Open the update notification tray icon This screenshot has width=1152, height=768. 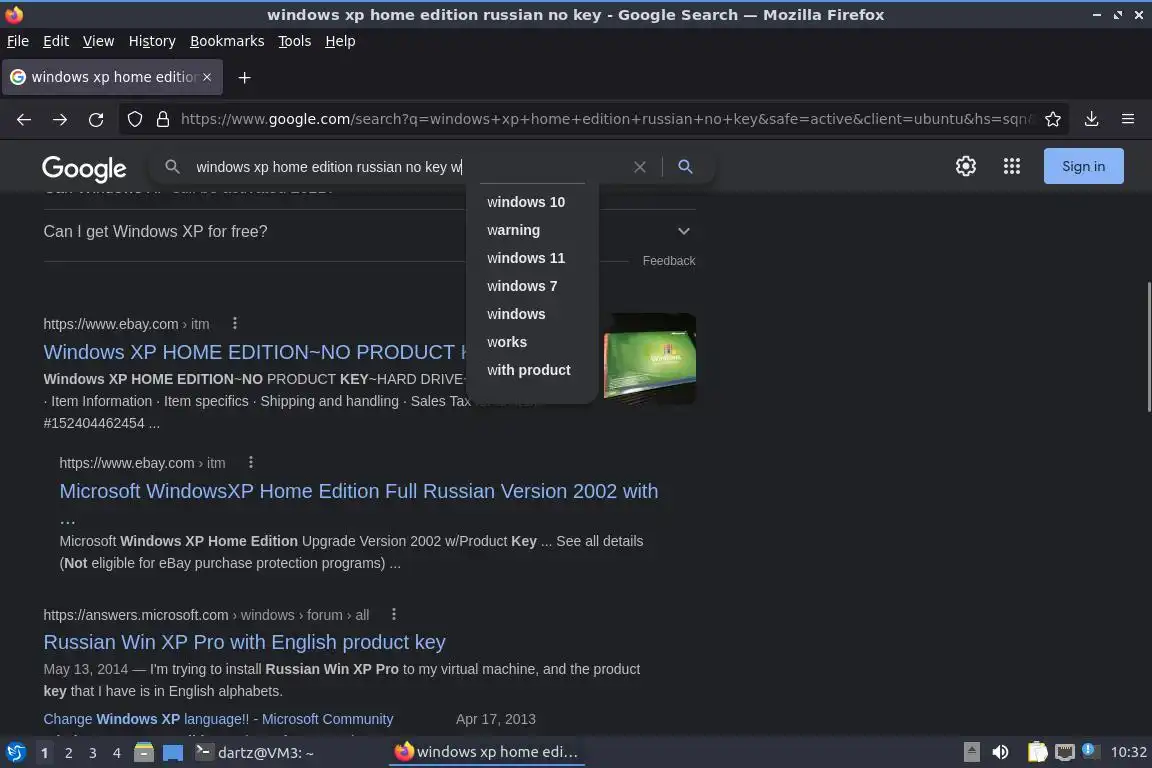(x=1091, y=751)
